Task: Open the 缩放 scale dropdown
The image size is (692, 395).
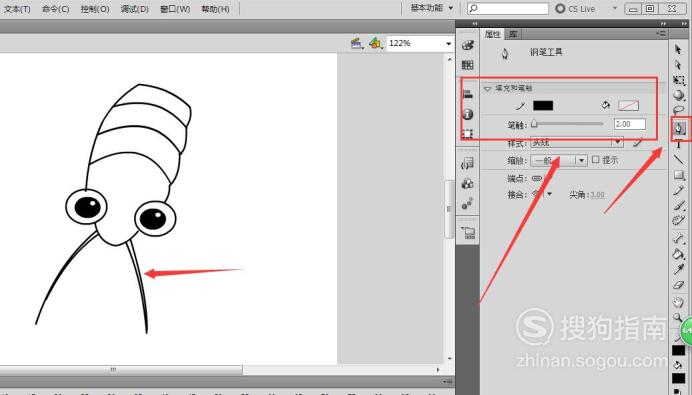Action: point(581,160)
